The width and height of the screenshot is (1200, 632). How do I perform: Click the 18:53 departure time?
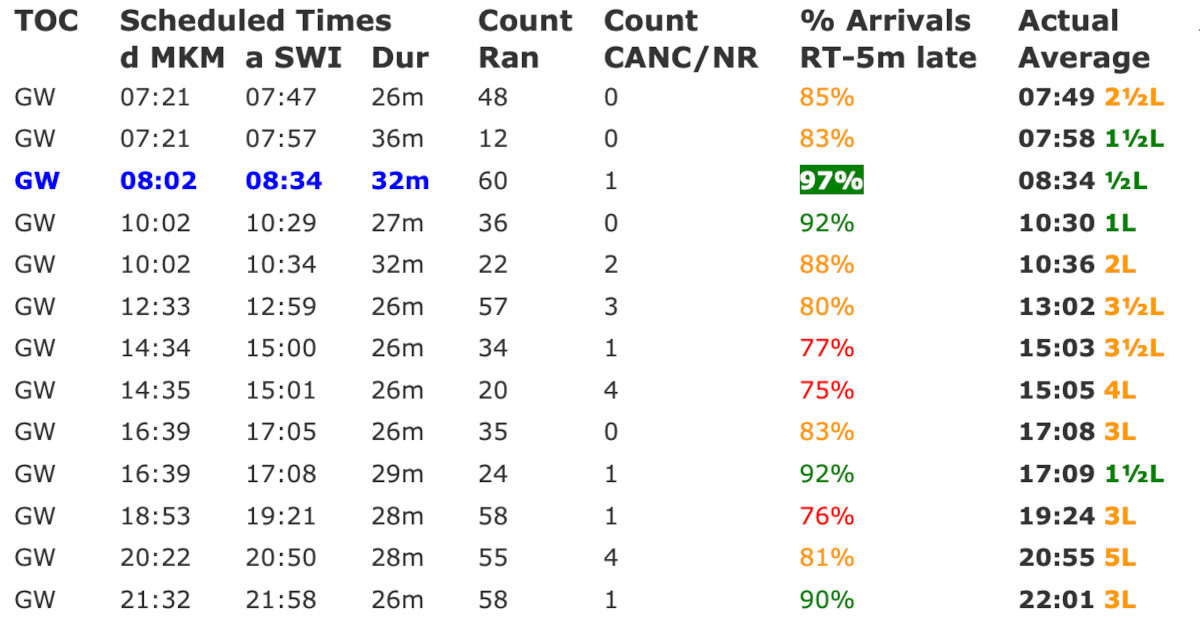pyautogui.click(x=155, y=516)
